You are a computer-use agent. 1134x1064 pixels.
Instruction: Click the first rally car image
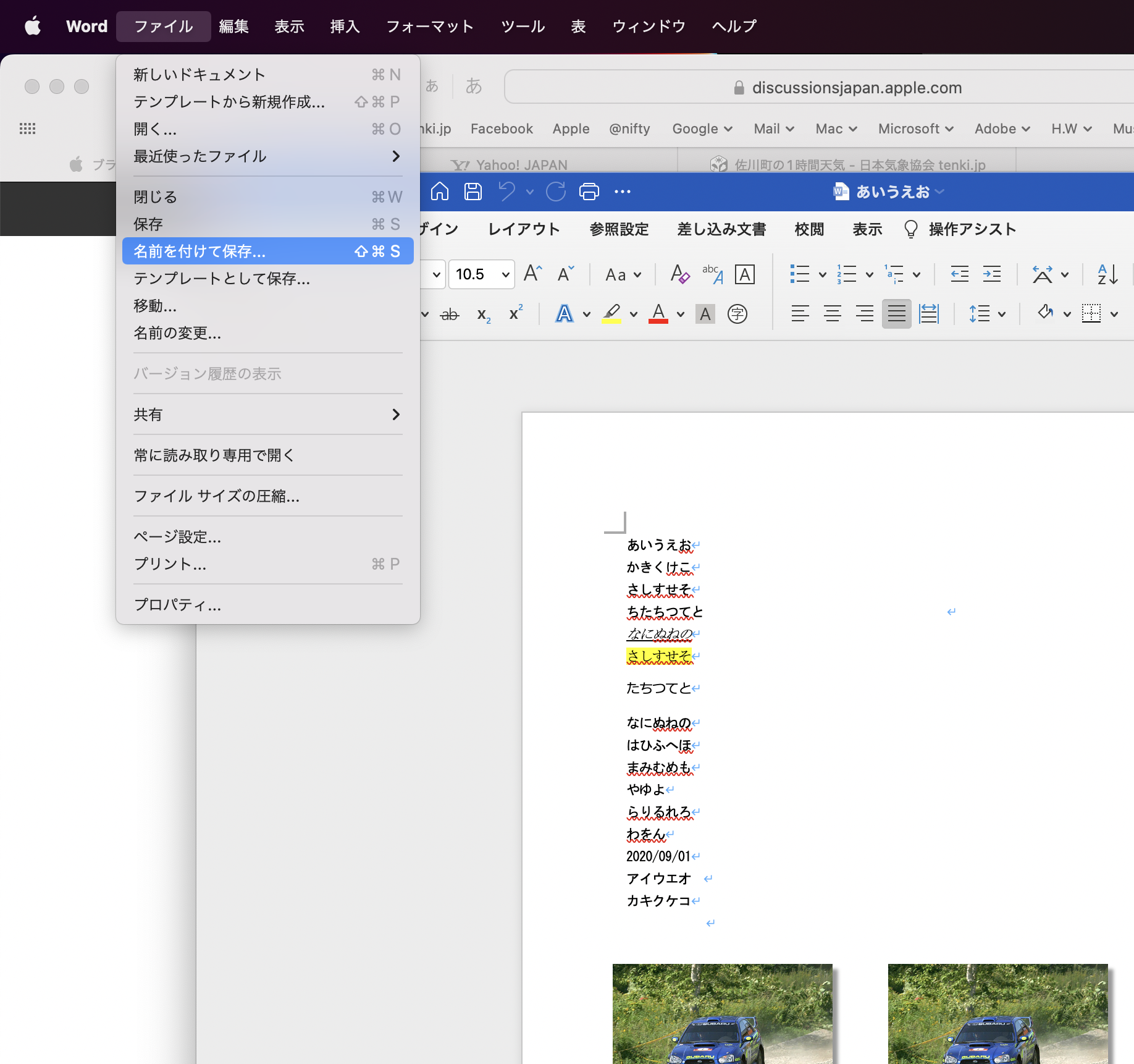pyautogui.click(x=722, y=1013)
